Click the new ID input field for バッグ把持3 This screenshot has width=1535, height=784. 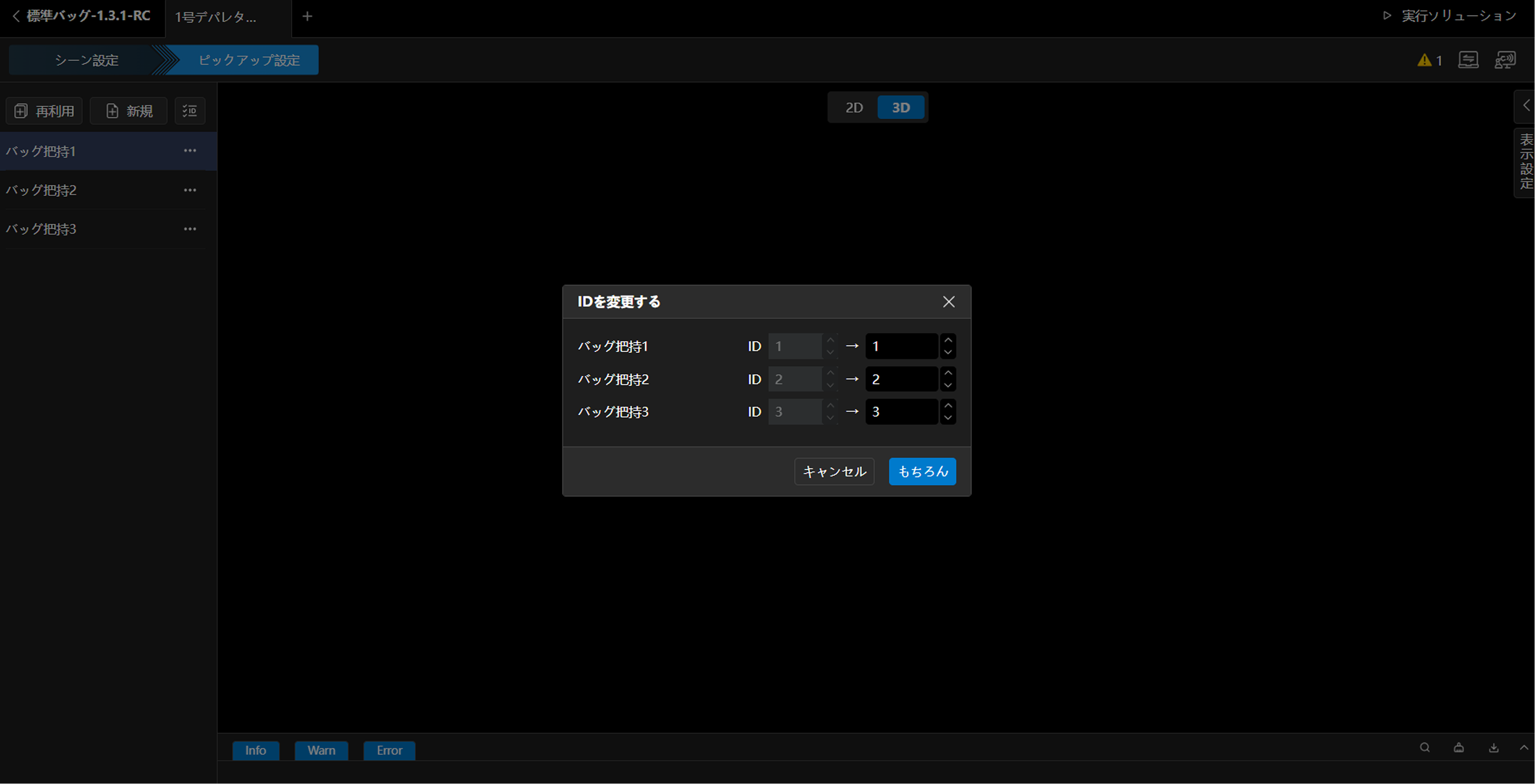tap(901, 411)
